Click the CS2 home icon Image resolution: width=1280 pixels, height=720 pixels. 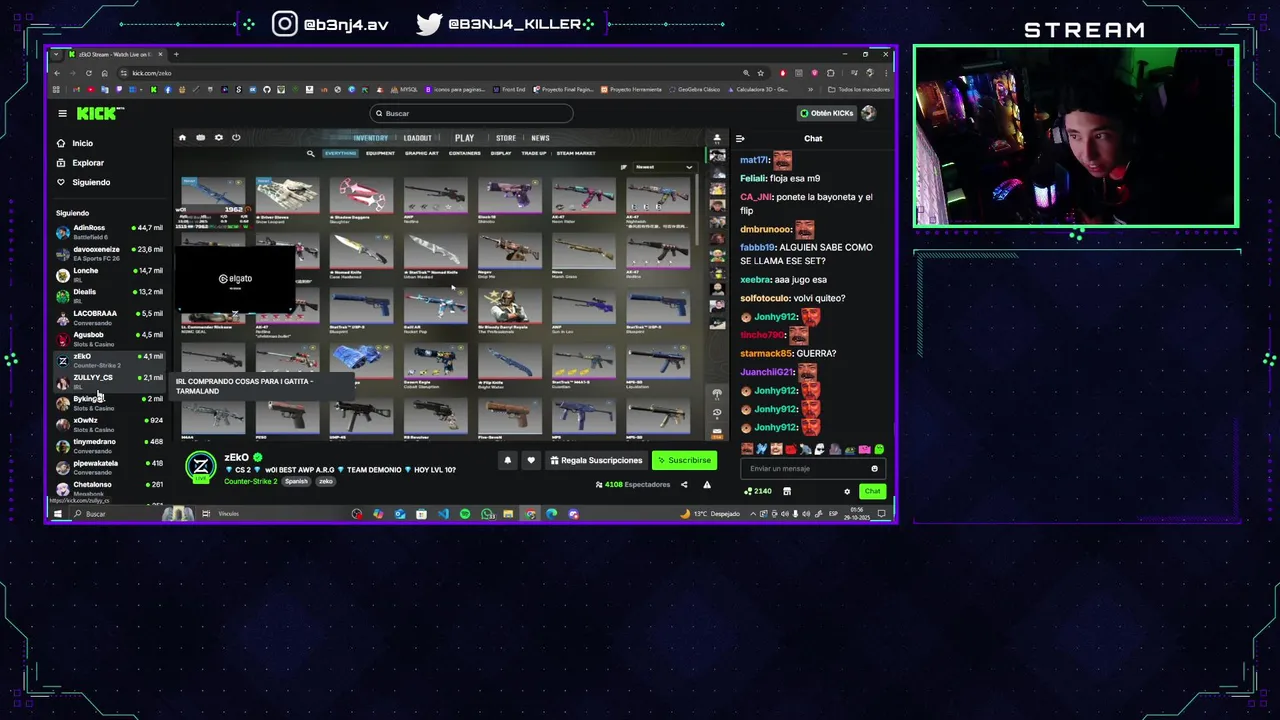click(182, 138)
